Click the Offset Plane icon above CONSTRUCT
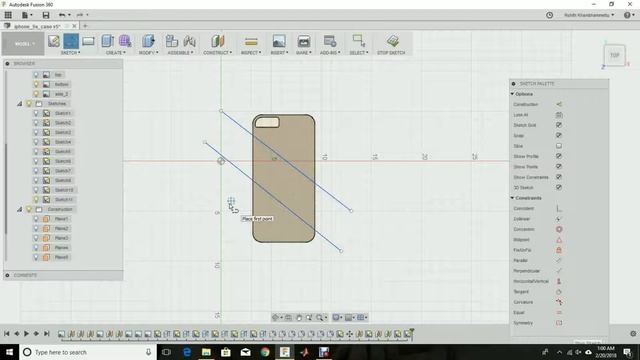Viewport: 640px width, 360px height. coord(218,41)
